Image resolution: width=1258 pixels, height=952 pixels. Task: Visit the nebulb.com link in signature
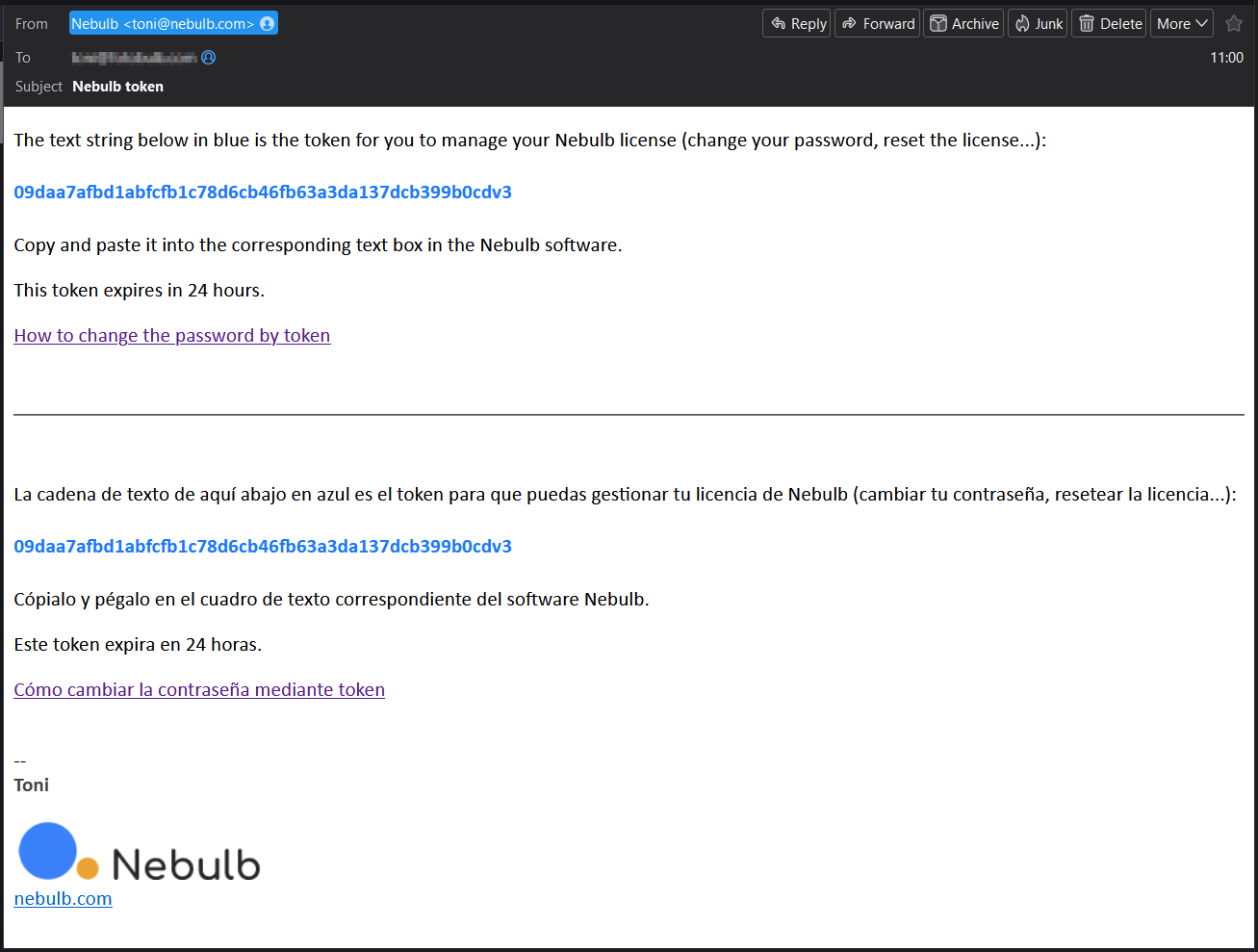63,898
